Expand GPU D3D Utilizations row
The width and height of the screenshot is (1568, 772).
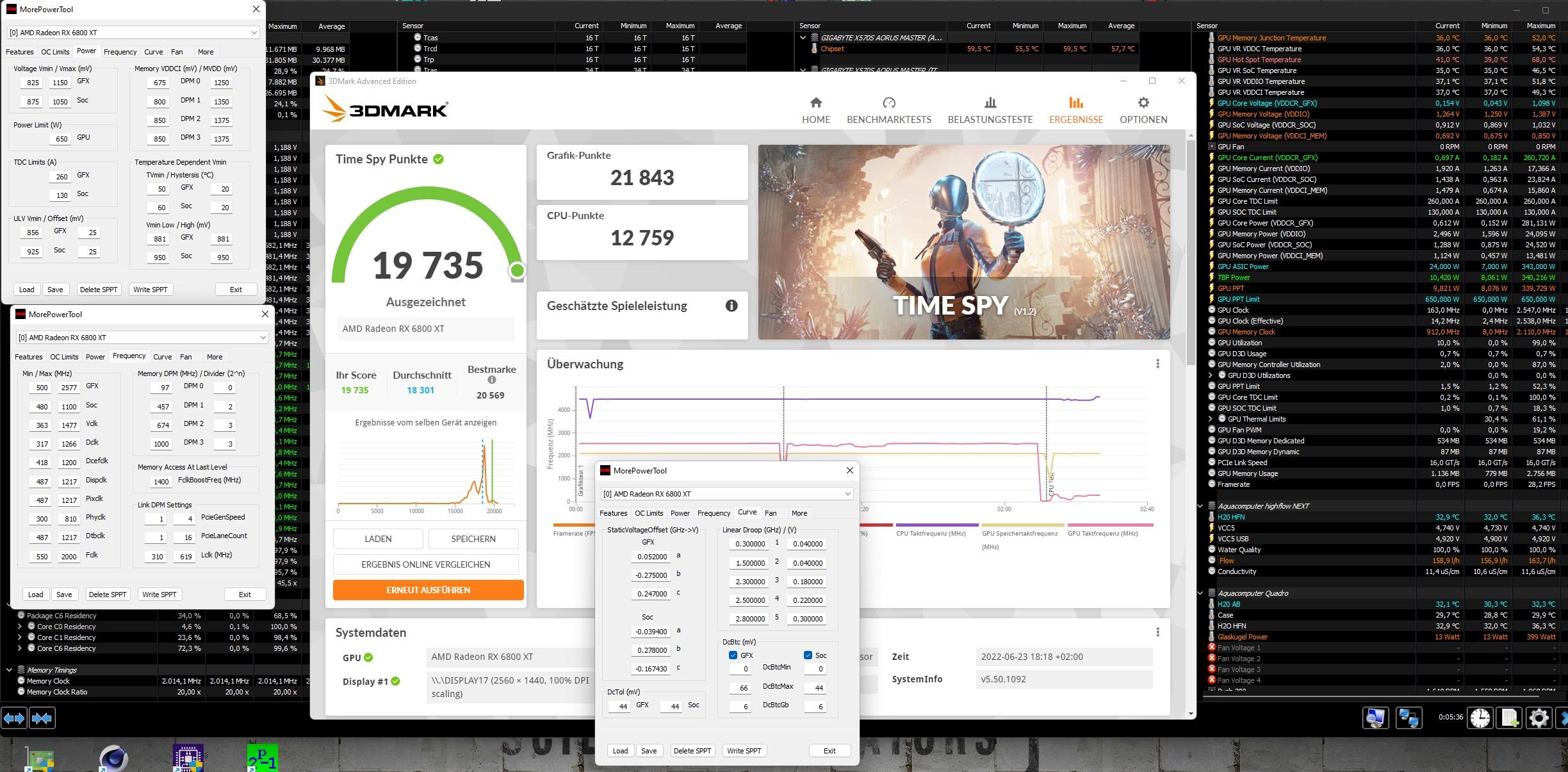coord(1211,375)
